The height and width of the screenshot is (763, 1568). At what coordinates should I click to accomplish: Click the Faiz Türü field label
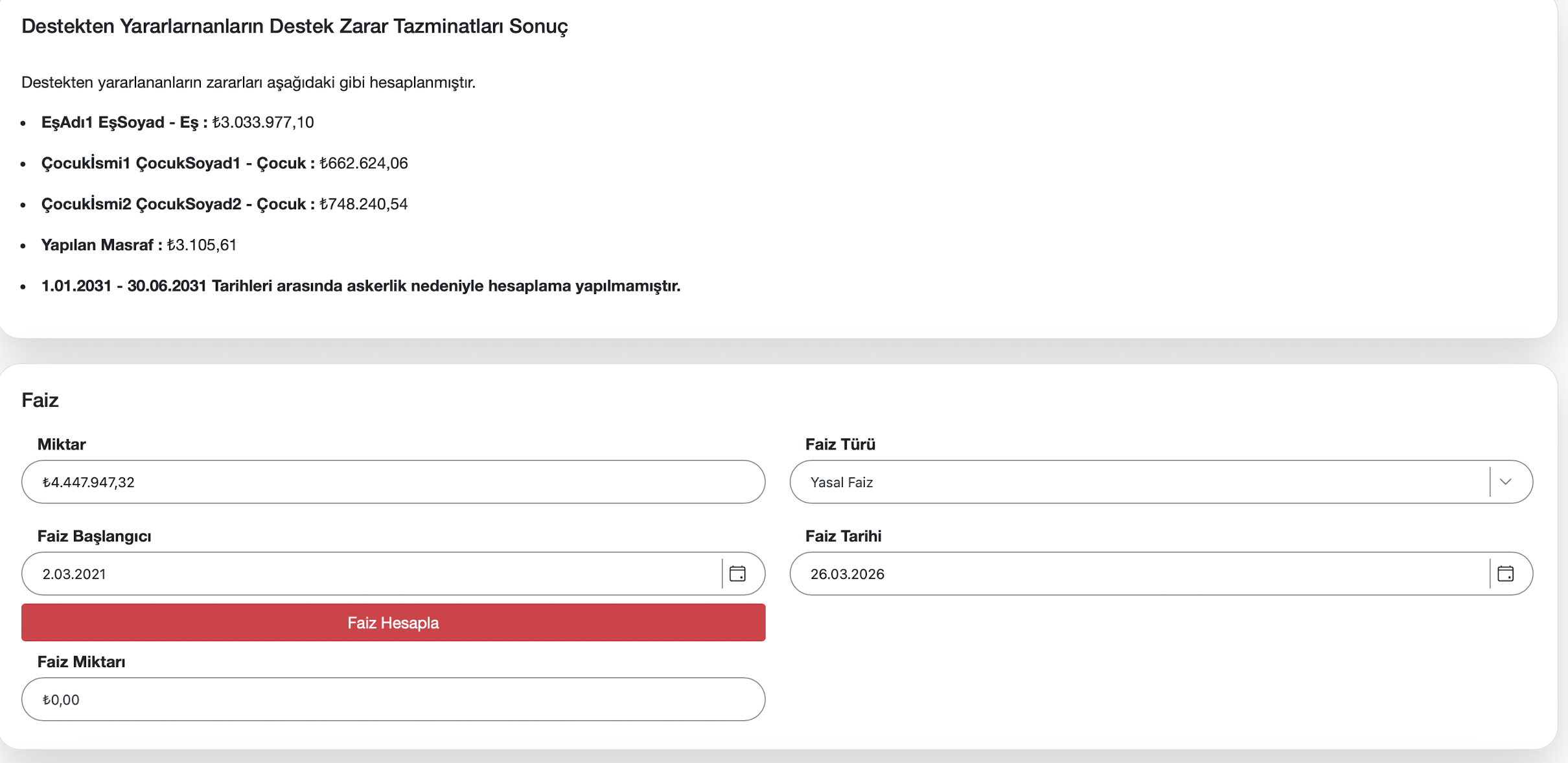840,444
